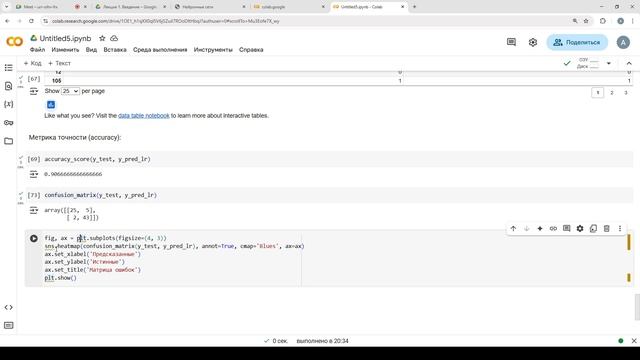Go to table page 2
This screenshot has height=360, width=640.
(611, 93)
